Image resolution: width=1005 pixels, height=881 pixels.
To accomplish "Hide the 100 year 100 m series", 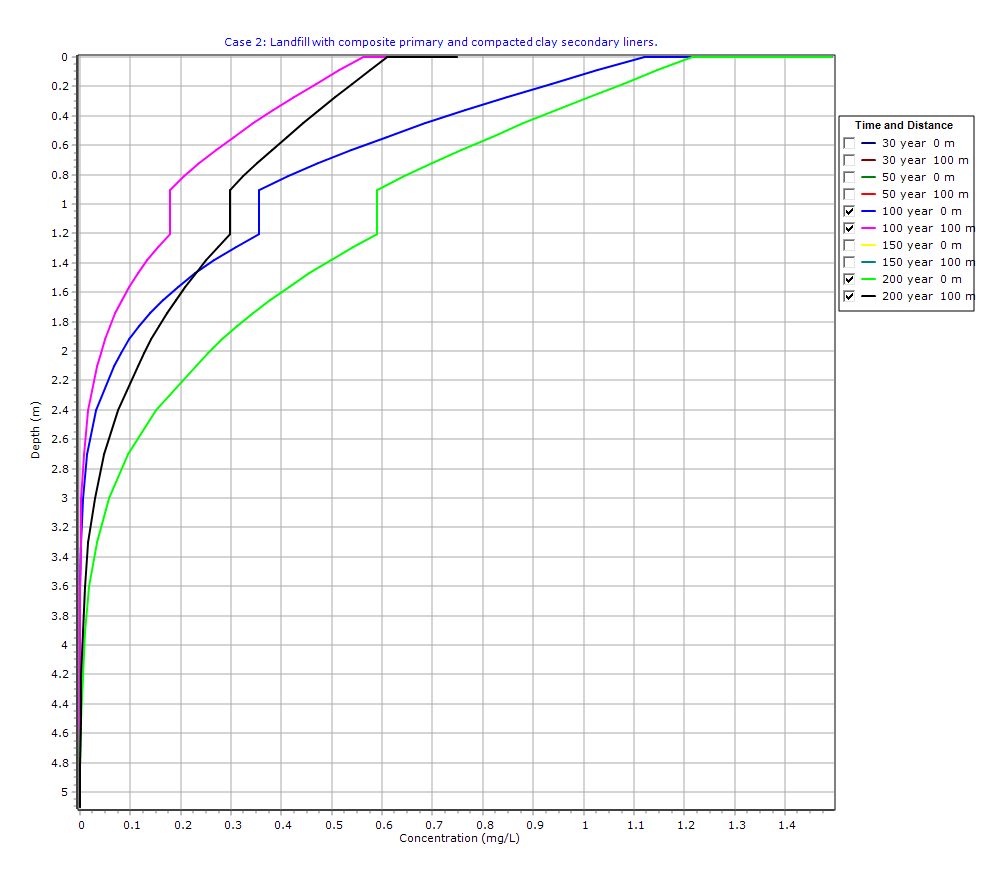I will [849, 228].
